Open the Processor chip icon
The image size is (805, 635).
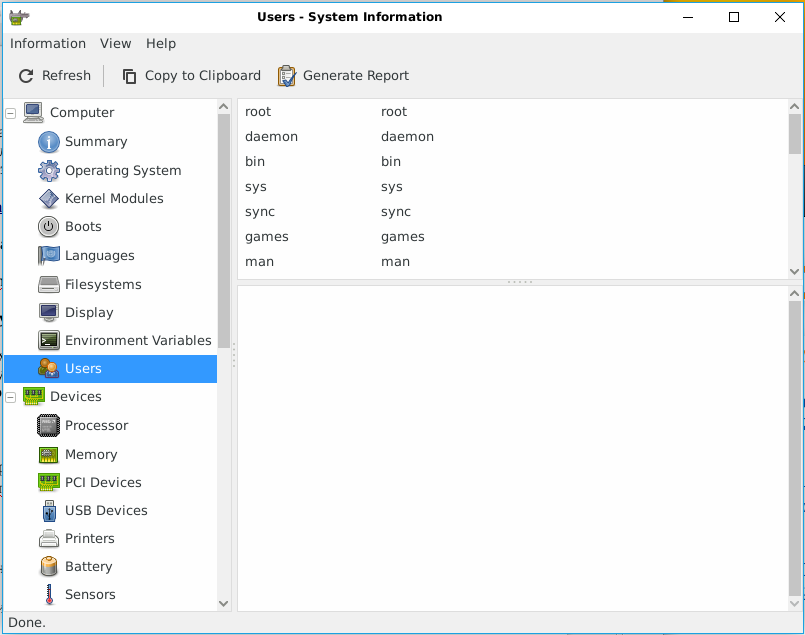point(49,426)
